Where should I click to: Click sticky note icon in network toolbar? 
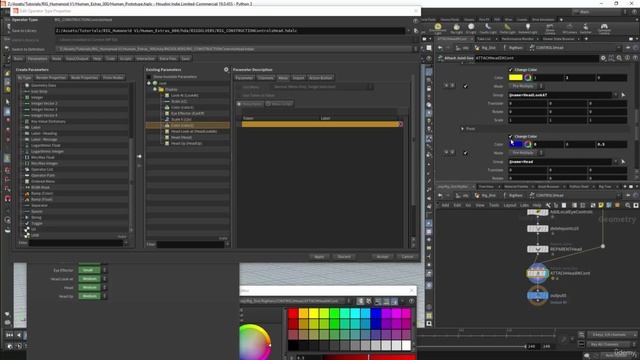(x=601, y=205)
